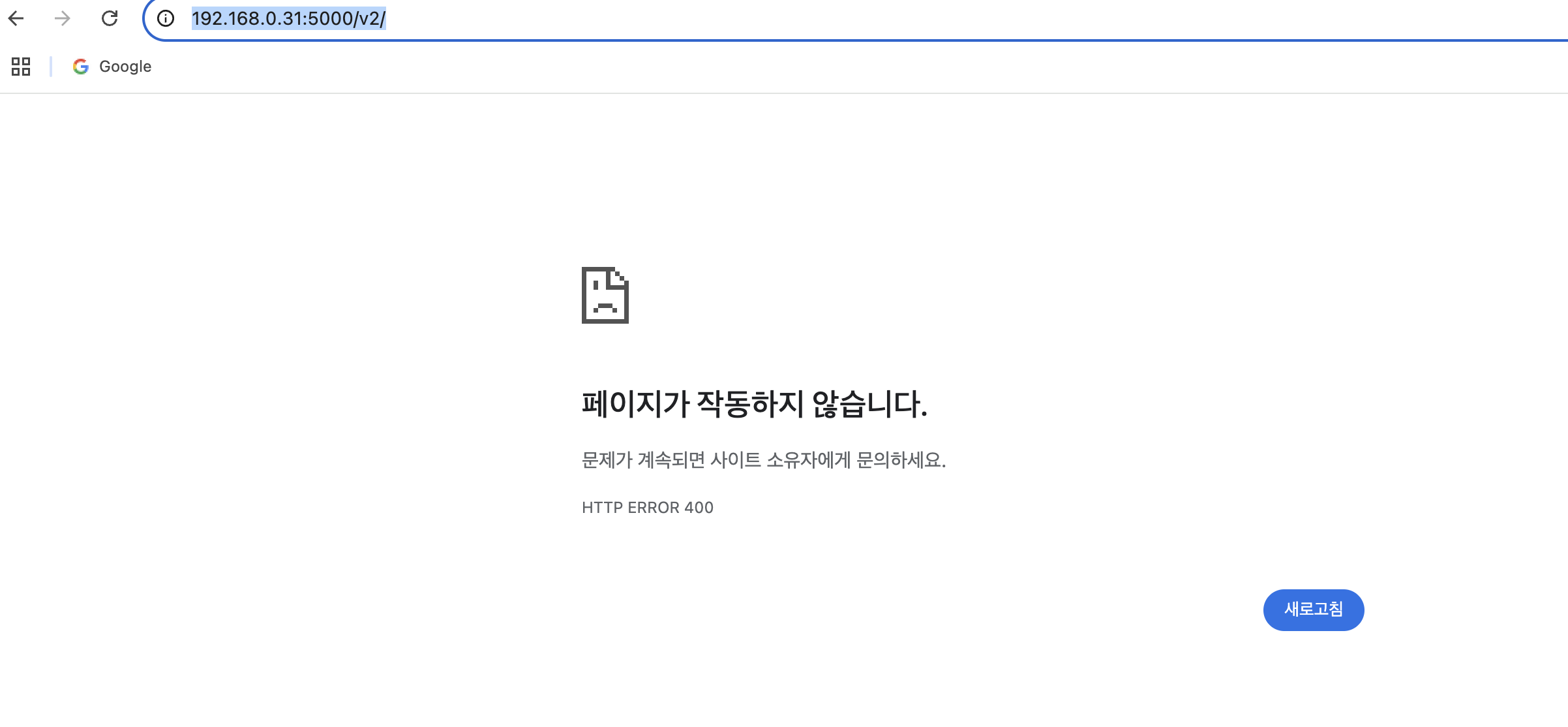Open the apps grid icon in bookmarks bar

pos(21,67)
